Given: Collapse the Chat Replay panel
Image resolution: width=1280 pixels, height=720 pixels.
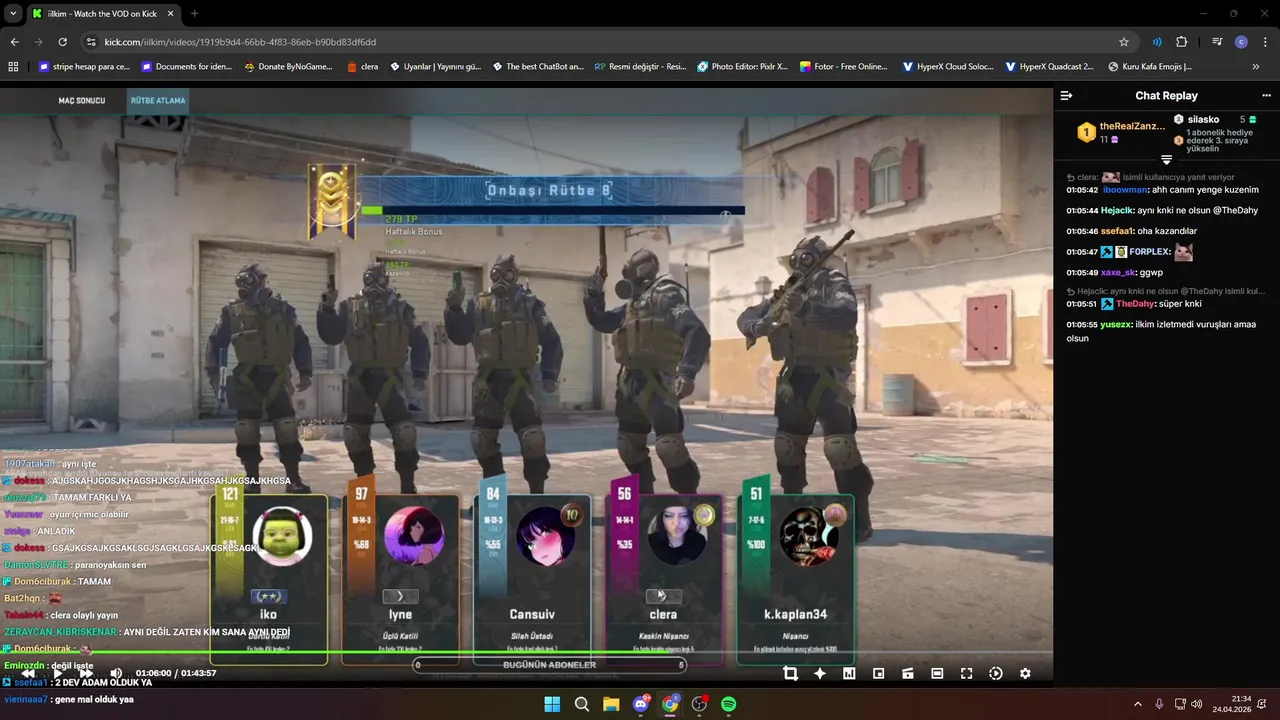Looking at the screenshot, I should coord(1066,96).
